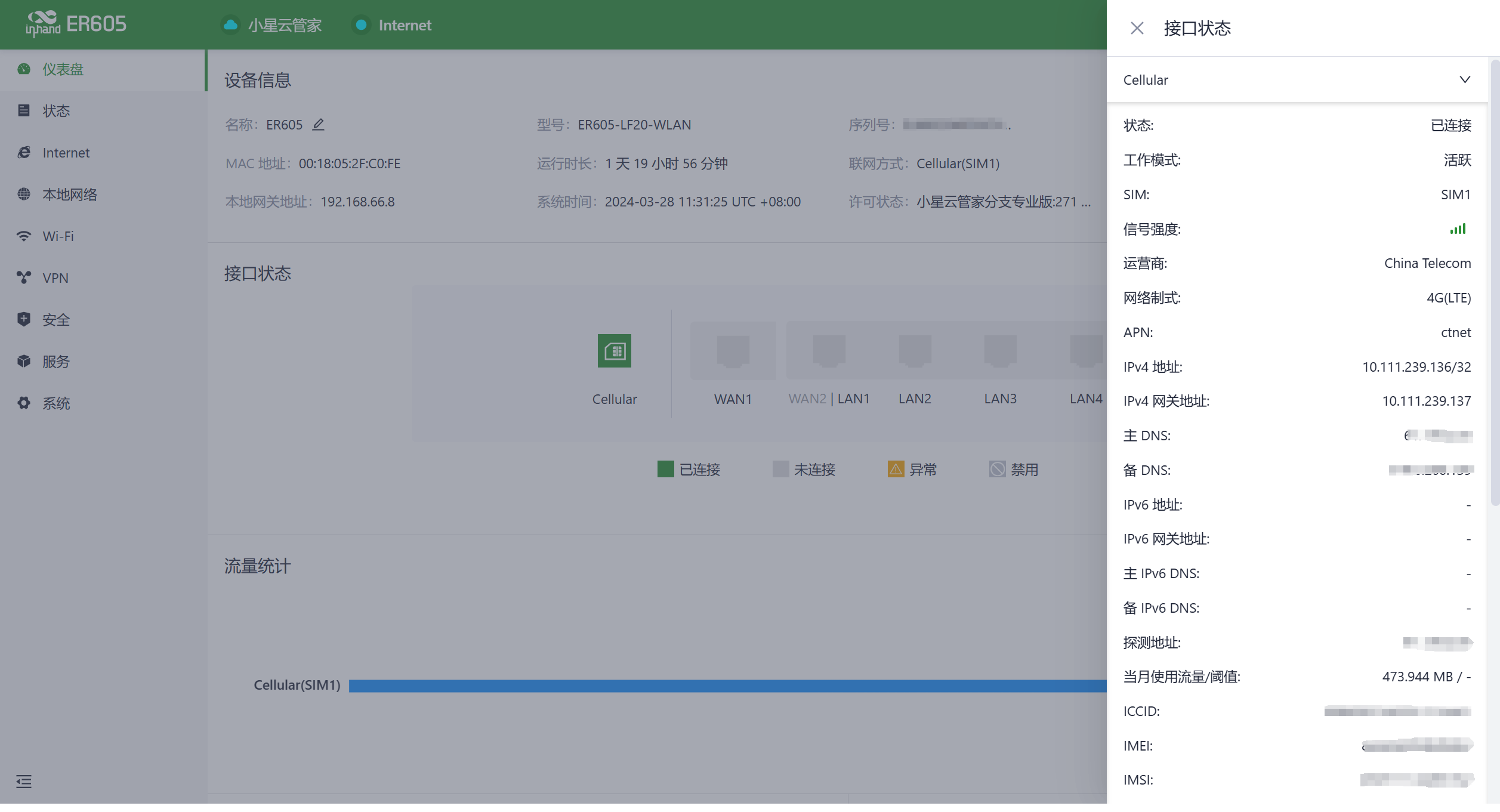Viewport: 1500px width, 812px height.
Task: Select the WAN1 port icon
Action: click(733, 351)
